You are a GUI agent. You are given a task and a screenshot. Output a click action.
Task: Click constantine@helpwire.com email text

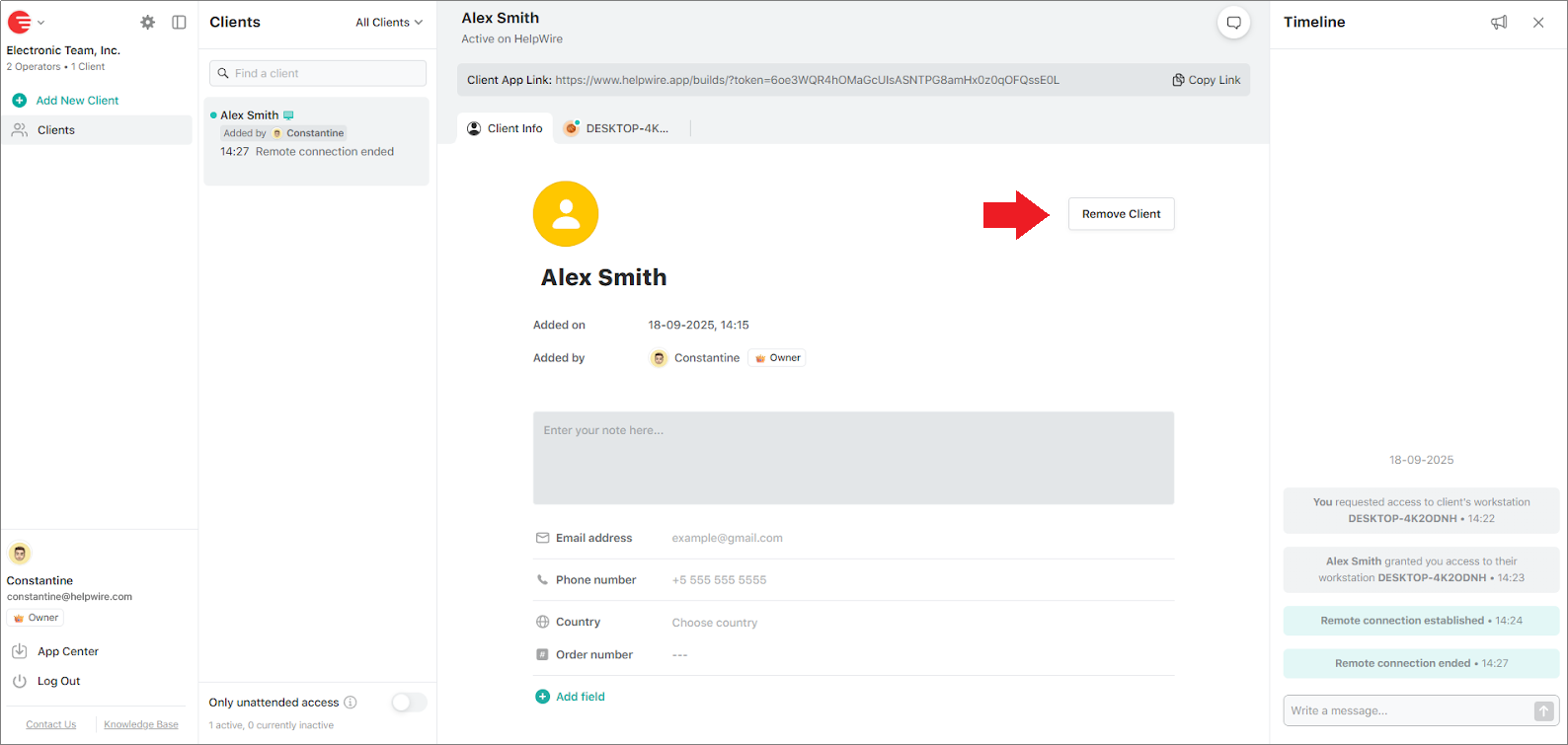69,597
